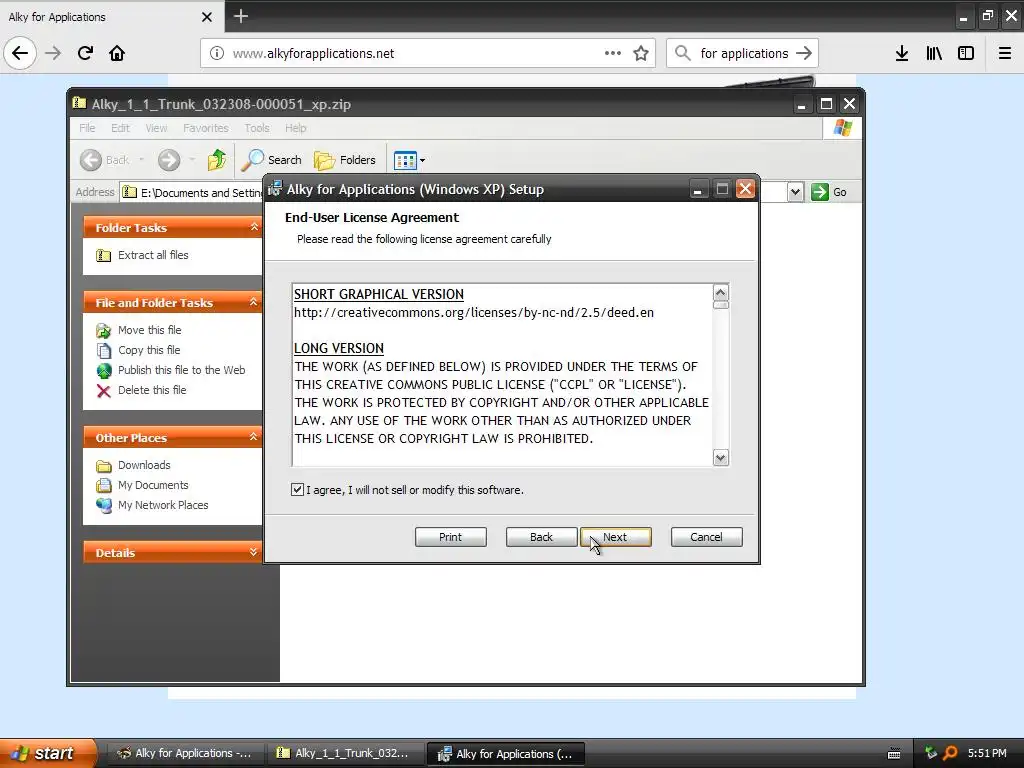Submit search with arrow in search box
Image resolution: width=1024 pixels, height=768 pixels.
click(x=804, y=53)
